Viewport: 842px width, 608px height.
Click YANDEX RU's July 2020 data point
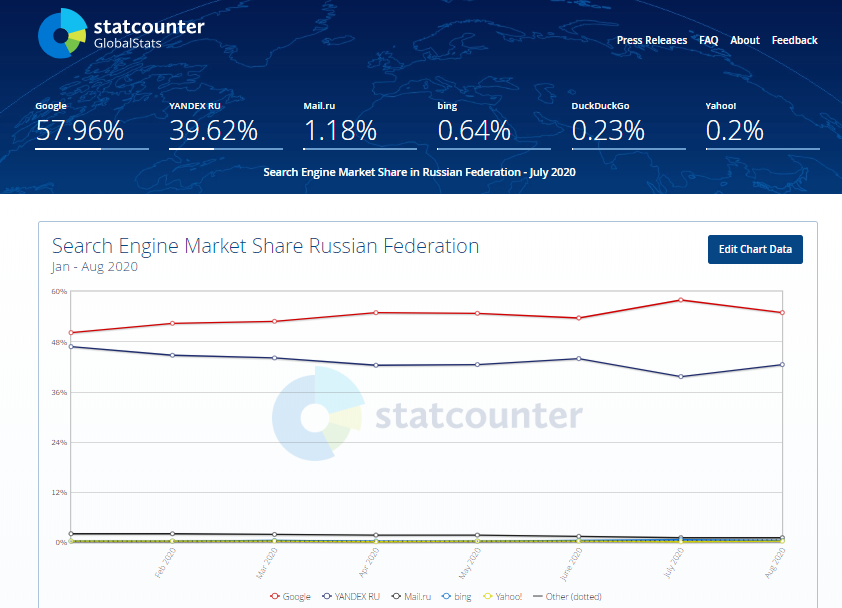tap(681, 377)
